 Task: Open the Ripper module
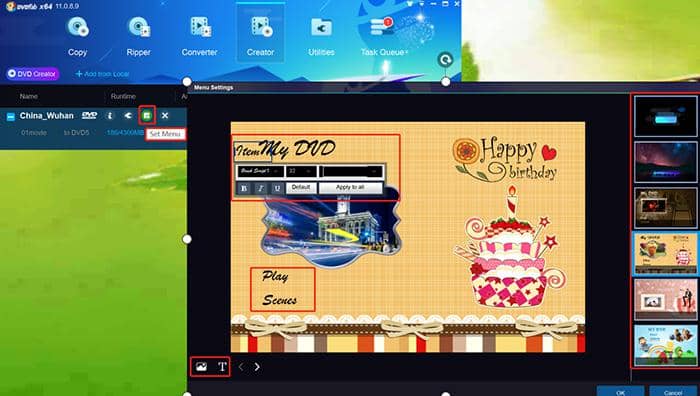point(138,37)
